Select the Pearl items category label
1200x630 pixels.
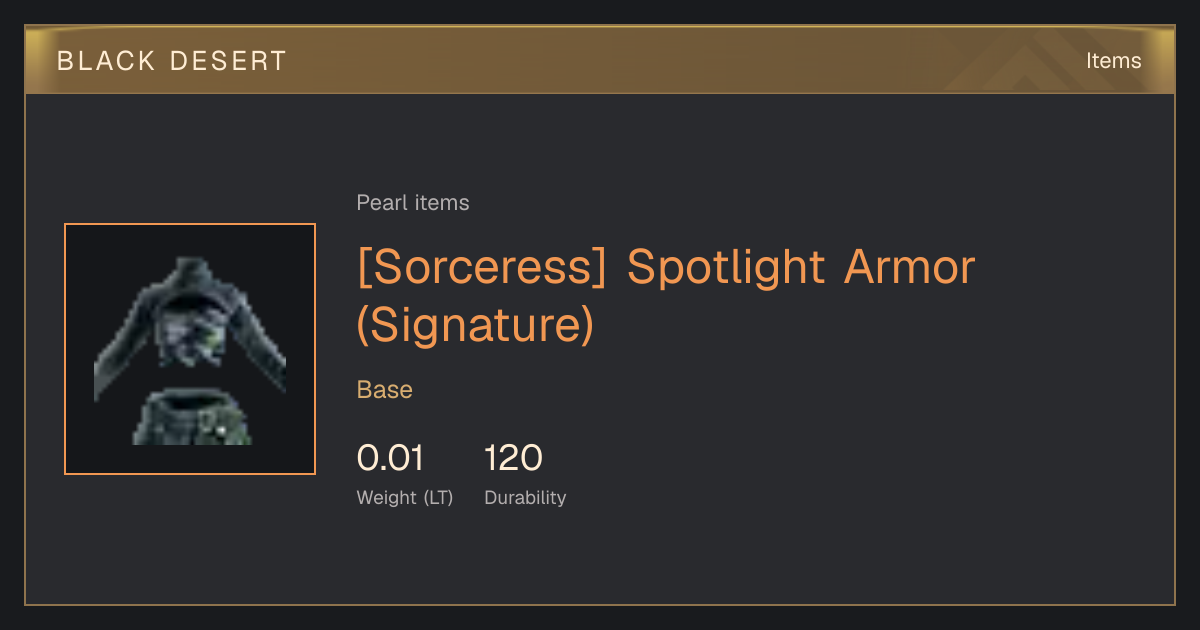click(x=413, y=203)
